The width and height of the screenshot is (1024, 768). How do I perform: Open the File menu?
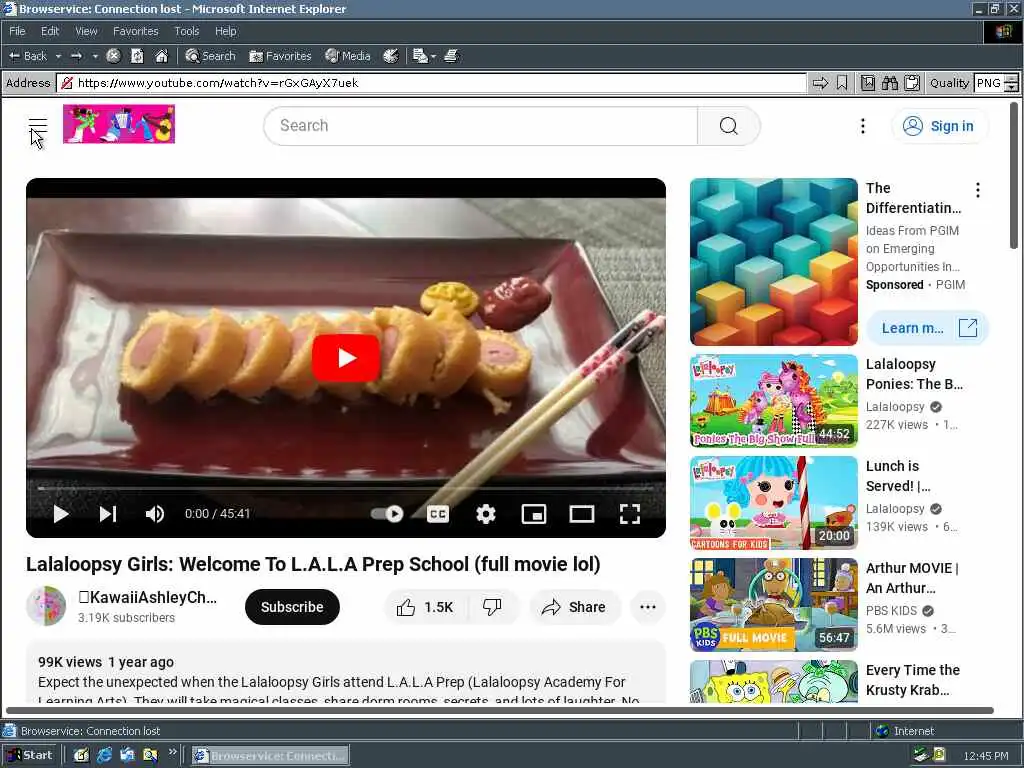(17, 31)
